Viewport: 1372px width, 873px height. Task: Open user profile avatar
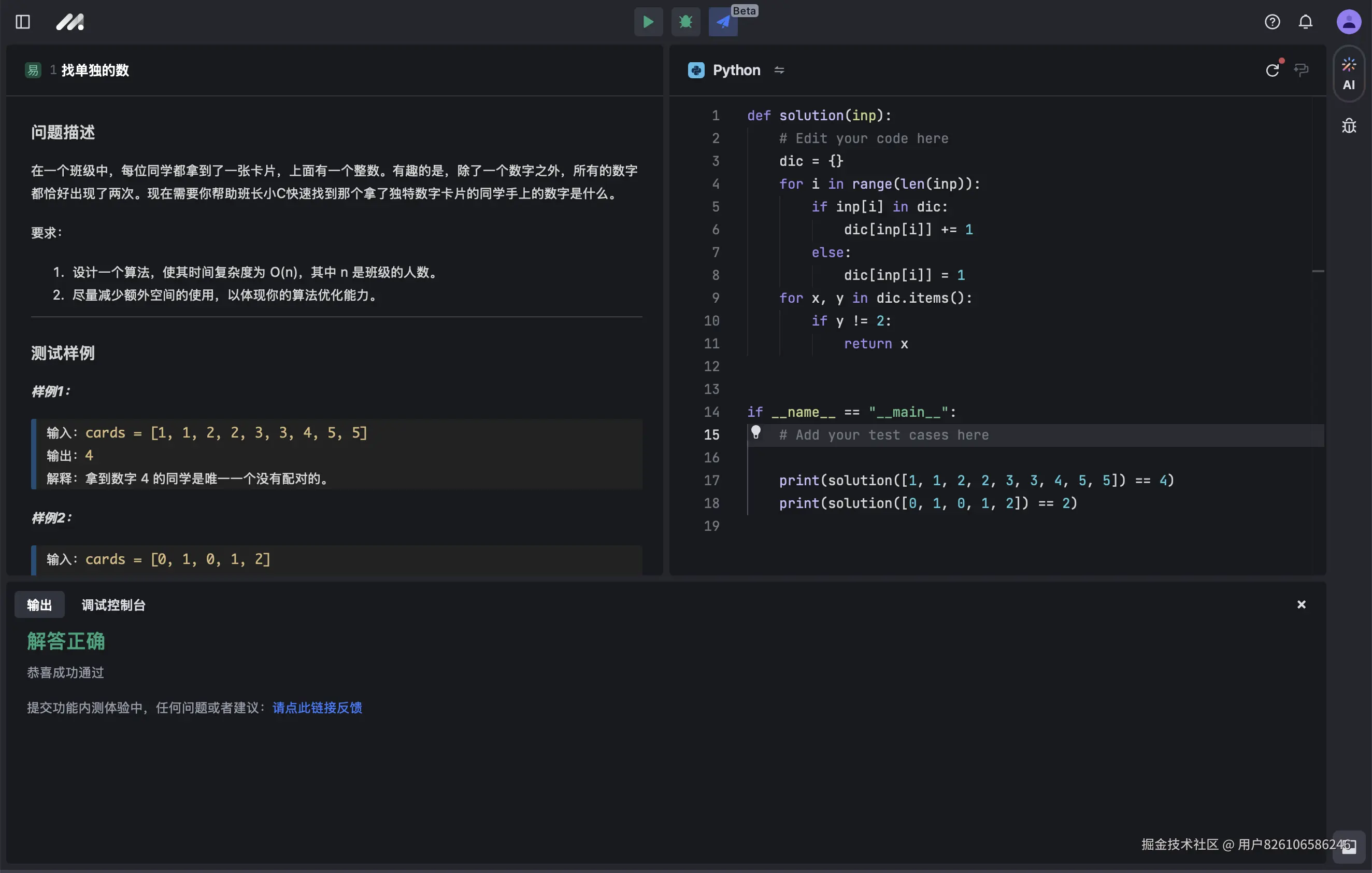(x=1349, y=22)
